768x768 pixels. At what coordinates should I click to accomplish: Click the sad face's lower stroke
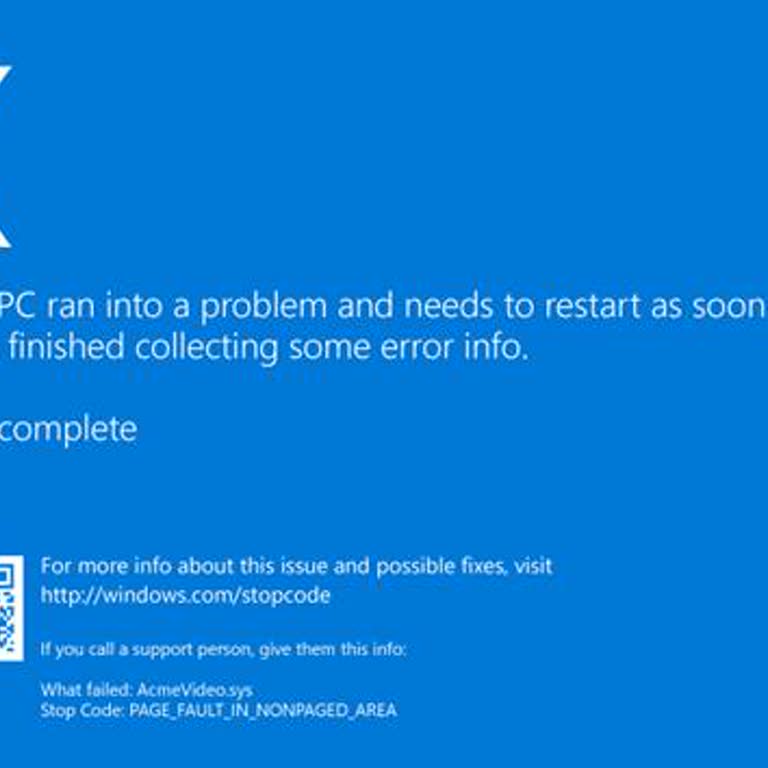tap(5, 236)
